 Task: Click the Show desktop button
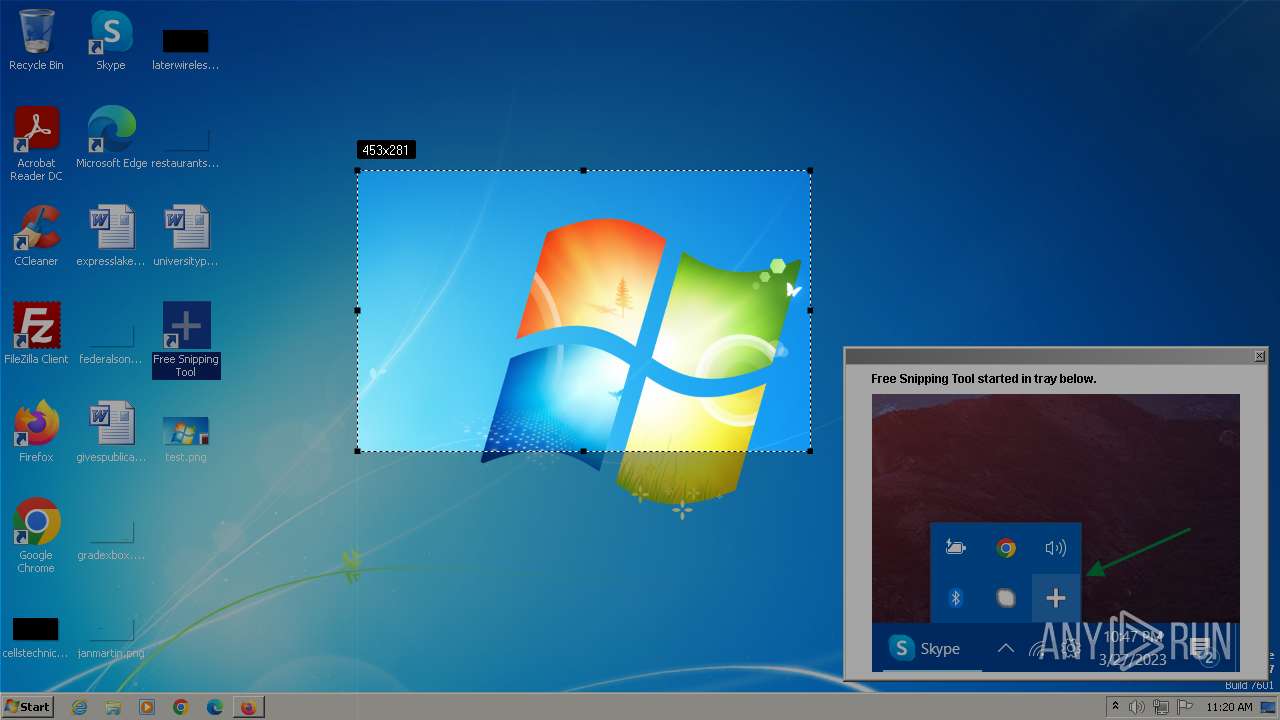click(x=1268, y=707)
